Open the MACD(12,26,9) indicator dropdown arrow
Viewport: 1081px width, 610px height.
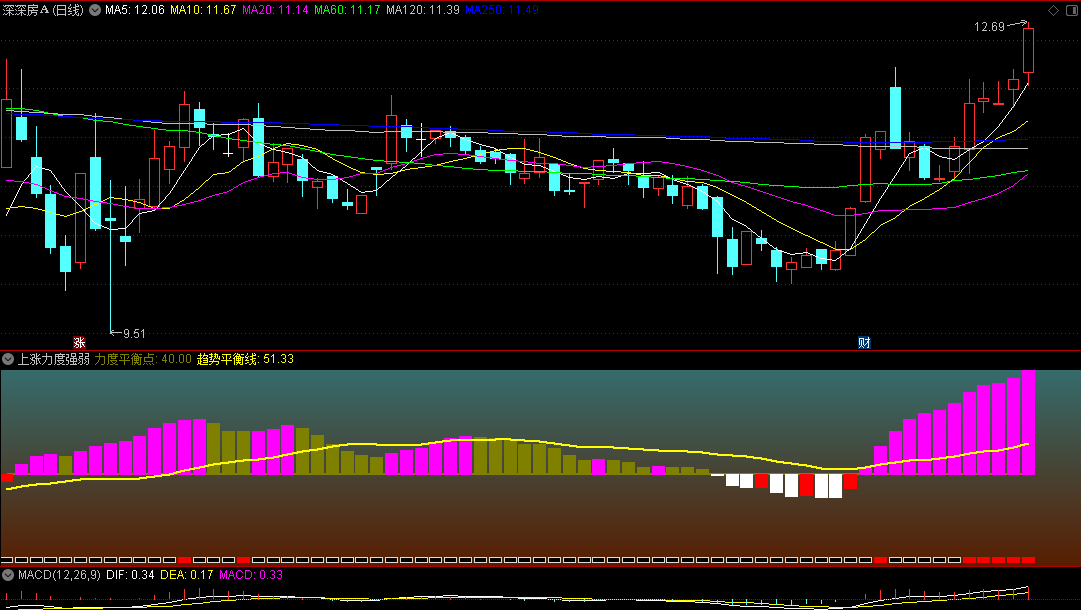click(x=8, y=575)
